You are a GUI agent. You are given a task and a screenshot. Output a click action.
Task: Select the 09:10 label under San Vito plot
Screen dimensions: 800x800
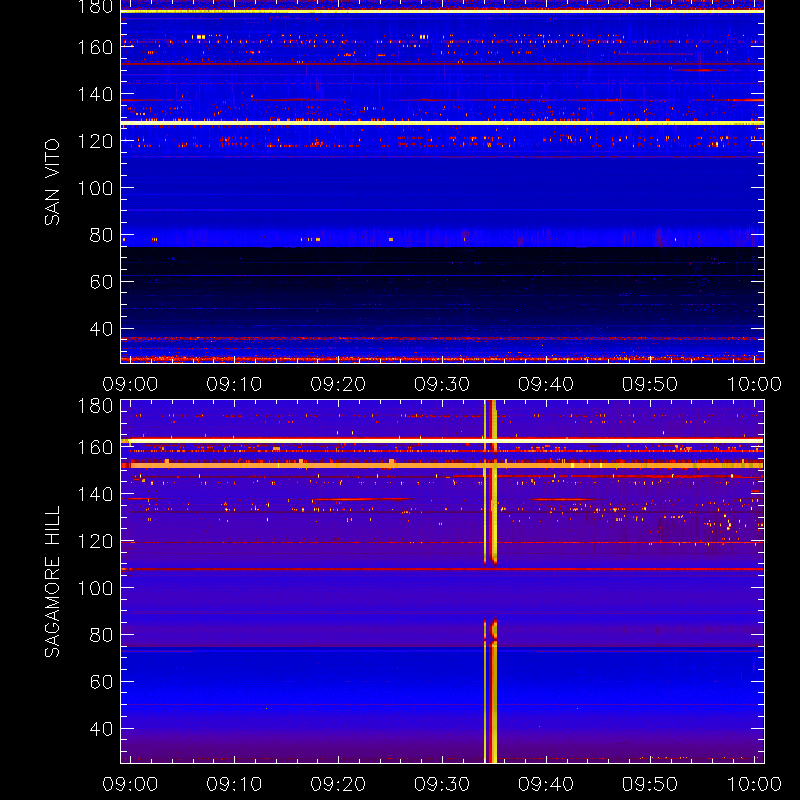[234, 384]
